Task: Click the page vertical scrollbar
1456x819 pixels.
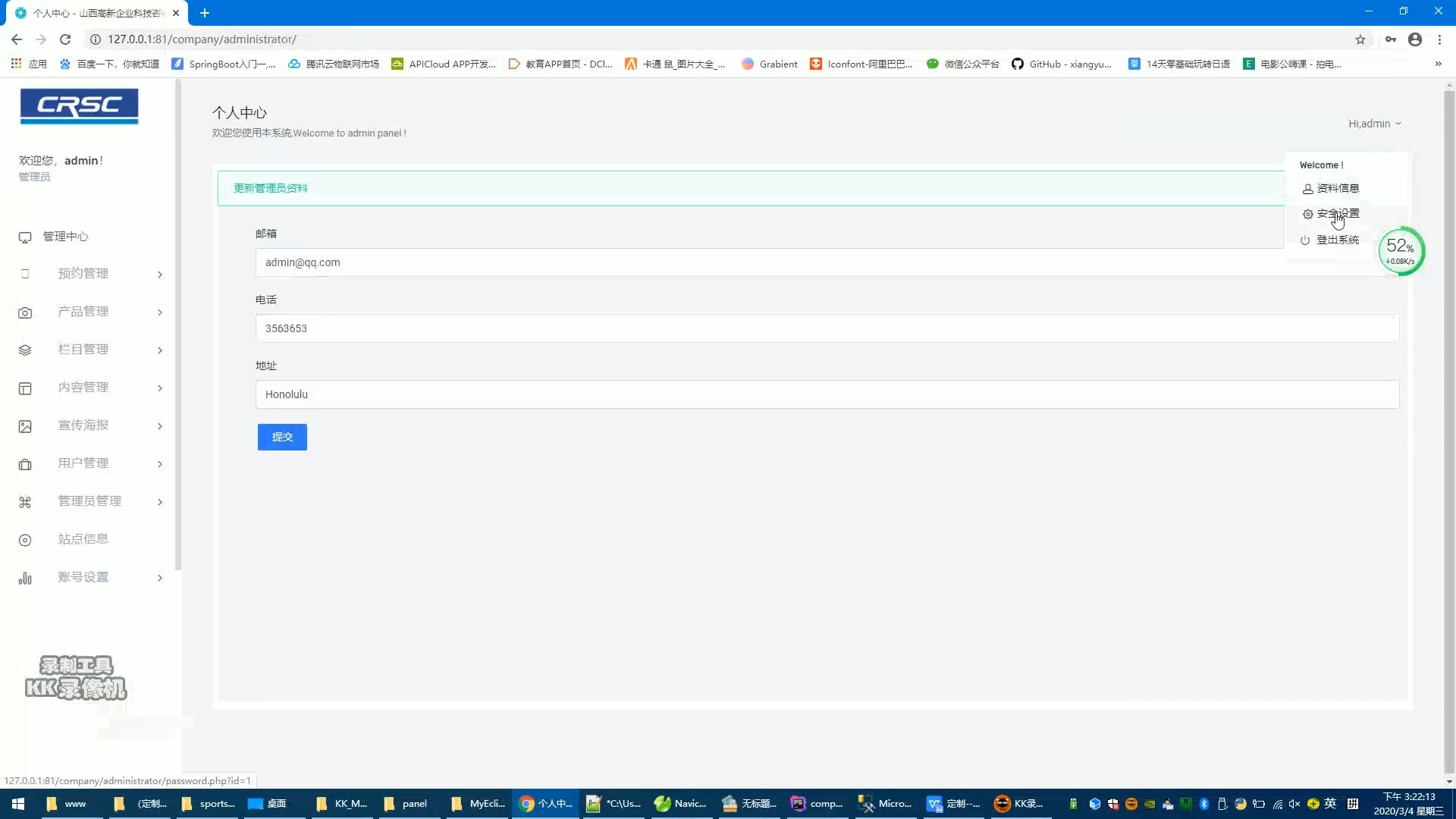Action: pyautogui.click(x=1449, y=432)
